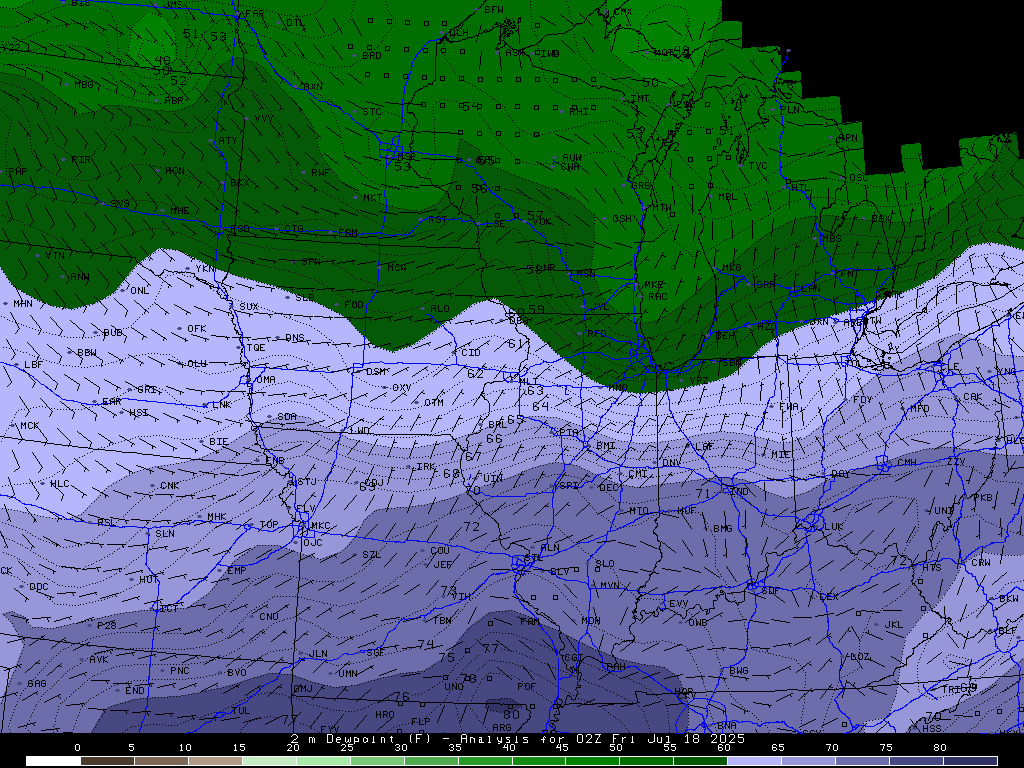Select the TOP station label
The width and height of the screenshot is (1024, 768).
point(268,524)
